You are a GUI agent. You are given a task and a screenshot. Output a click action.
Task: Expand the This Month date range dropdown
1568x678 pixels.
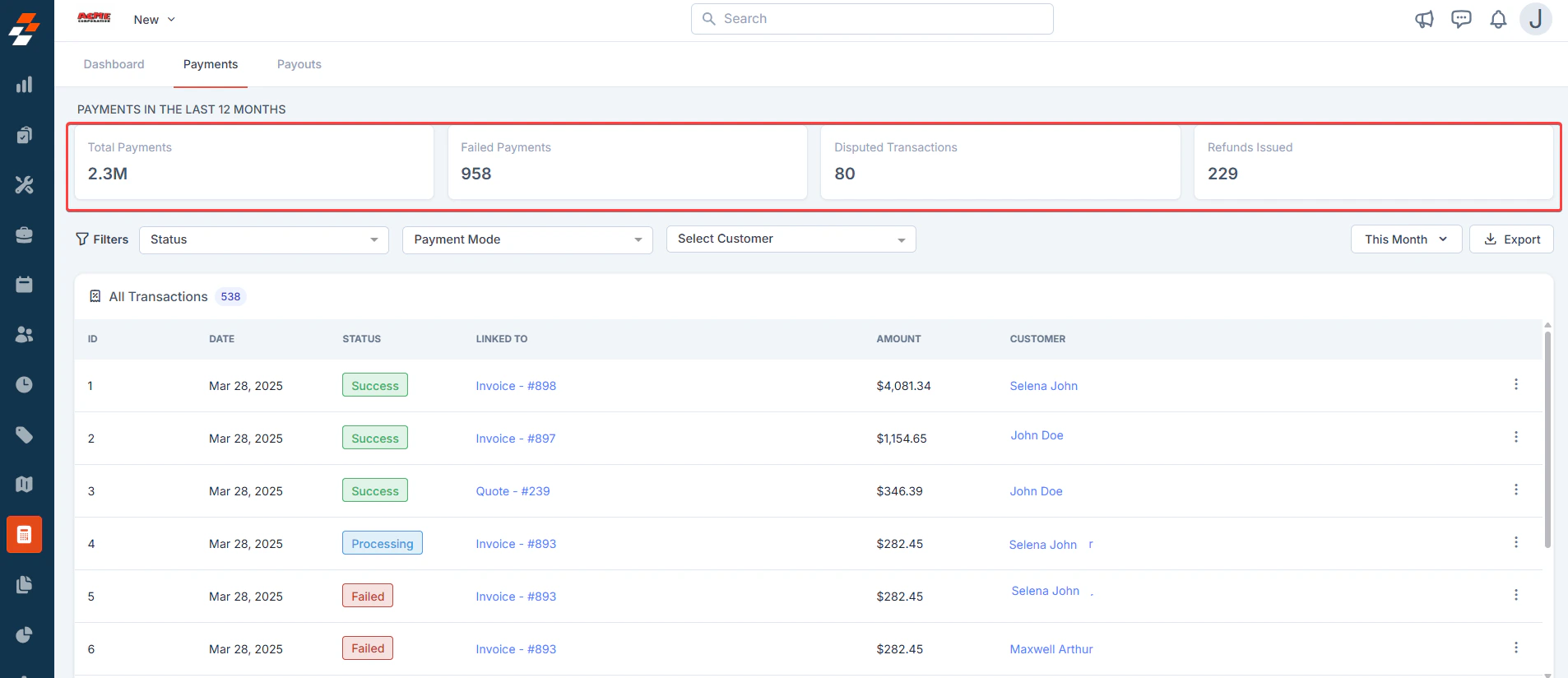click(1406, 239)
